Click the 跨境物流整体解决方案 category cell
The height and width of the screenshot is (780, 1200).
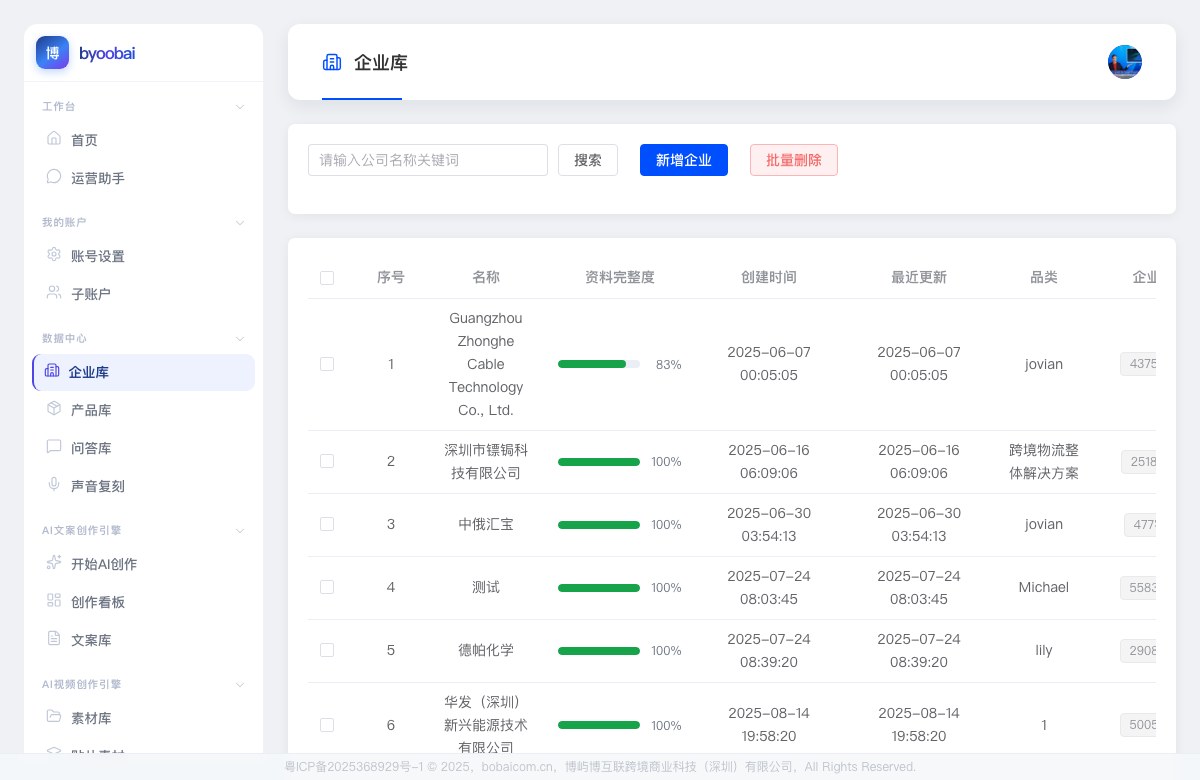pyautogui.click(x=1044, y=461)
